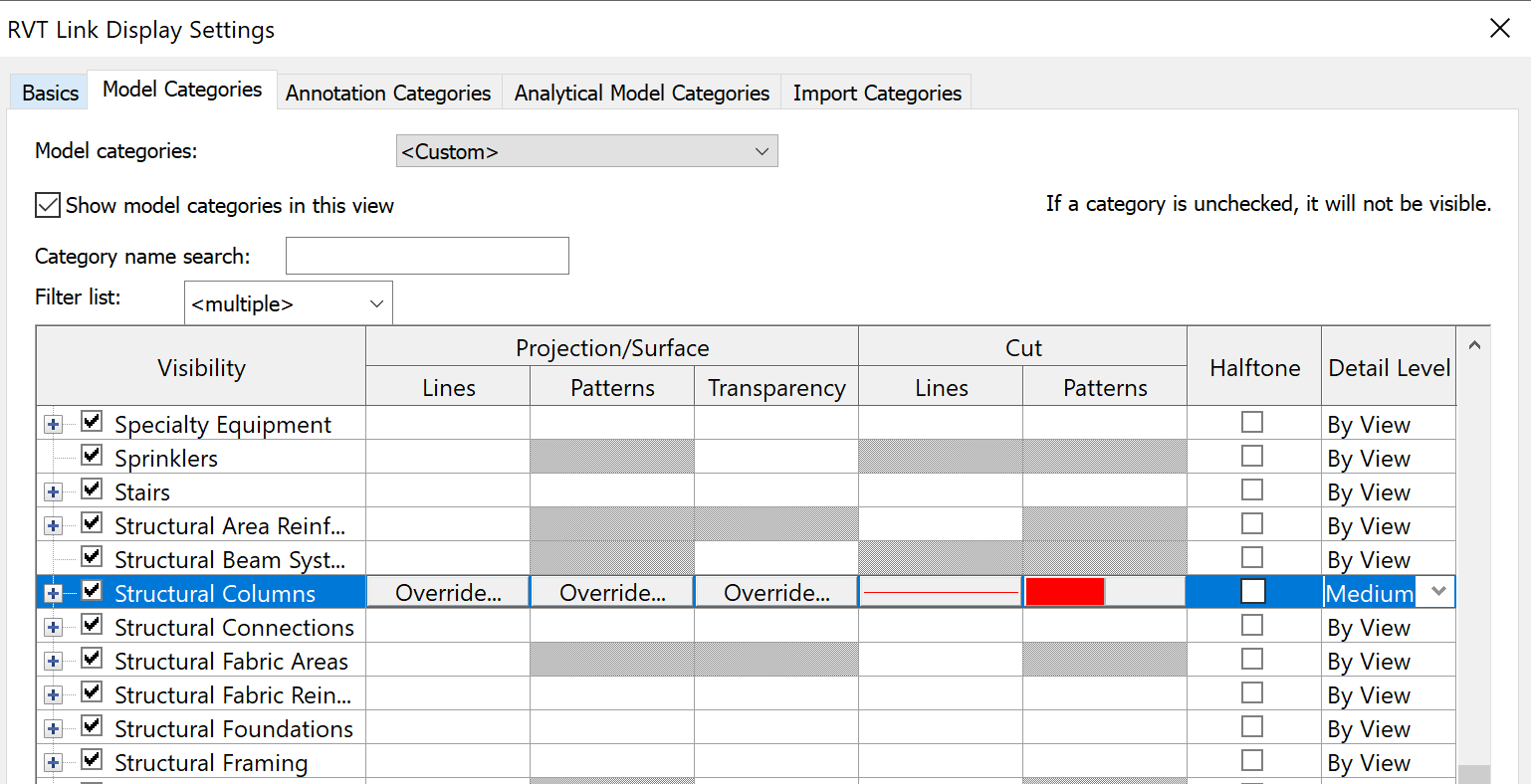Image resolution: width=1531 pixels, height=784 pixels.
Task: Expand the Structural Columns category
Action: point(53,594)
